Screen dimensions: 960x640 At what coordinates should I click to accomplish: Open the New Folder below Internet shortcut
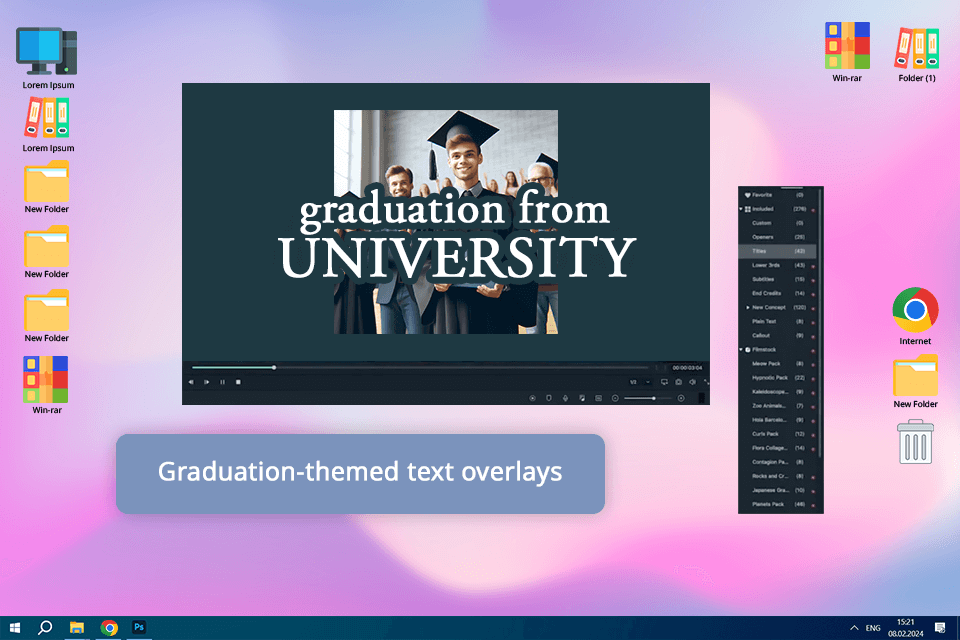(915, 381)
